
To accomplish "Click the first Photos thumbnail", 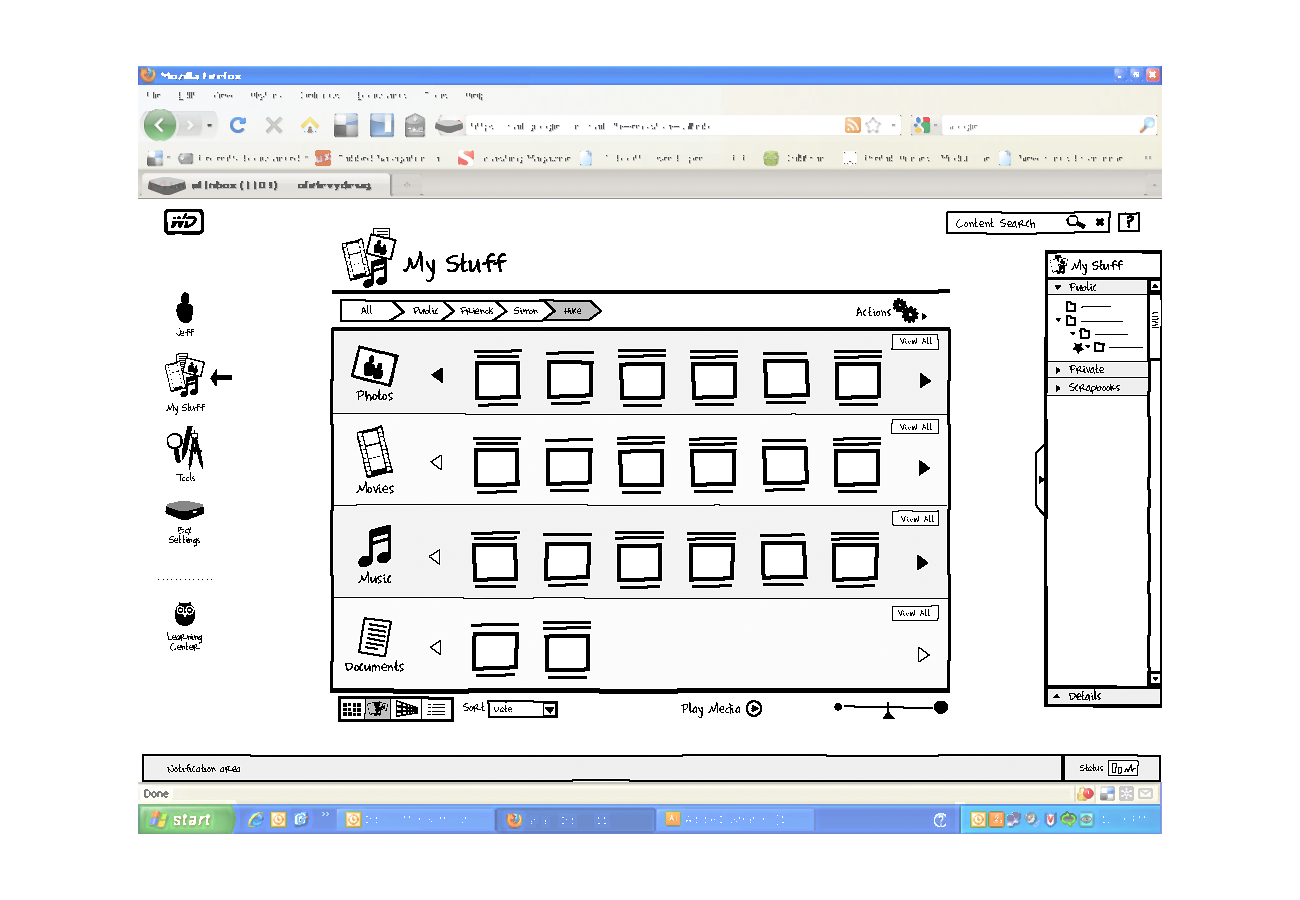I will pos(496,379).
